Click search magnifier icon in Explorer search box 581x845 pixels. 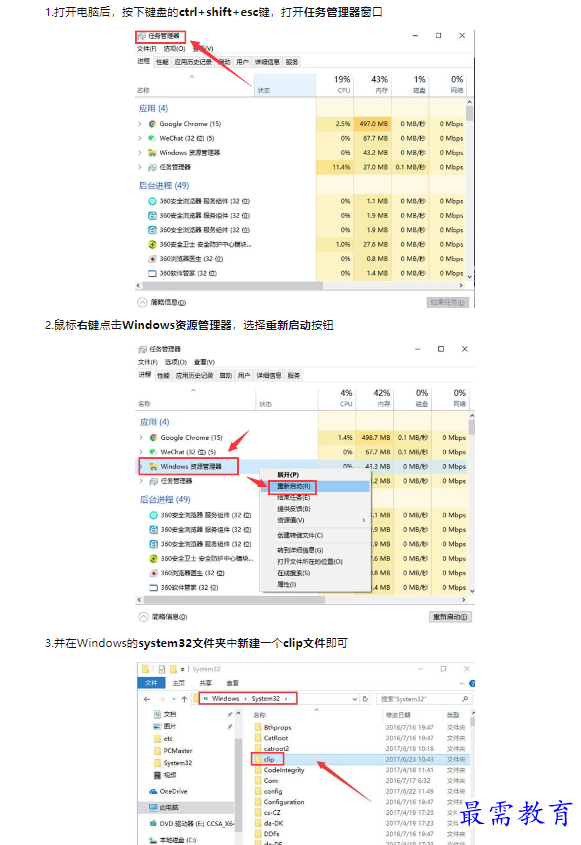point(465,699)
